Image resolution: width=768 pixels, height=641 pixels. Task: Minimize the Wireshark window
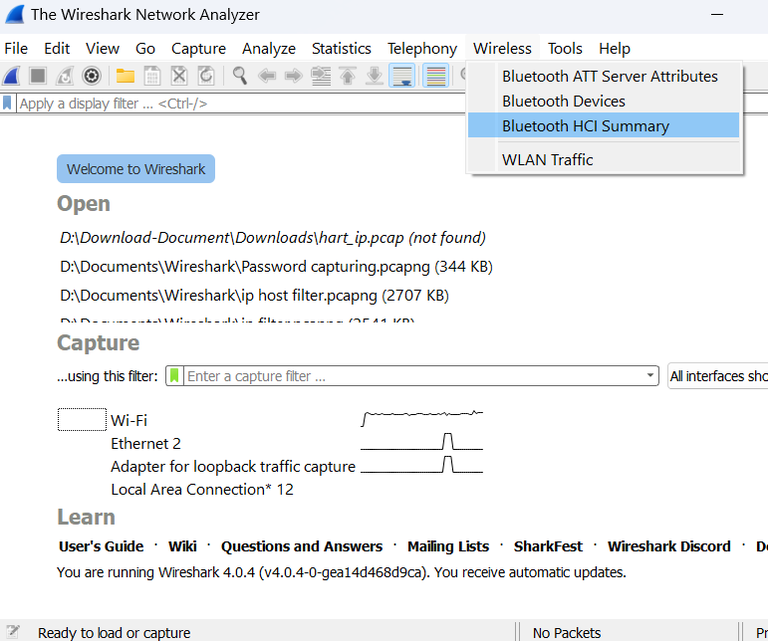(x=717, y=14)
